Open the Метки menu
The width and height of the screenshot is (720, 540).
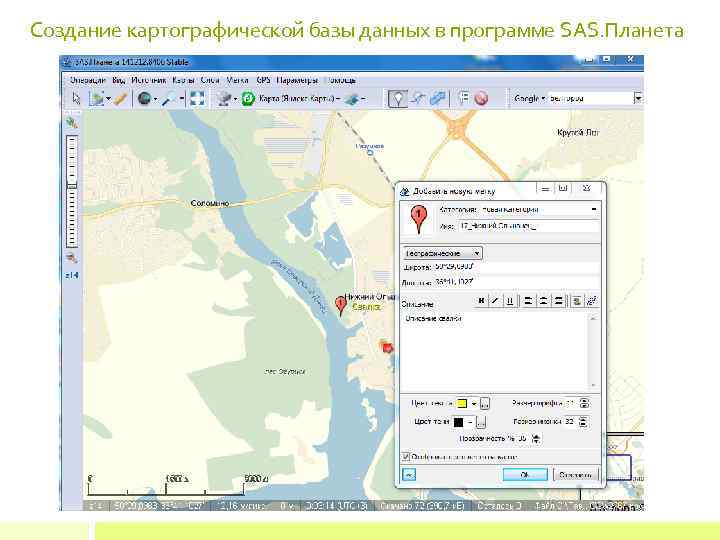coord(237,80)
